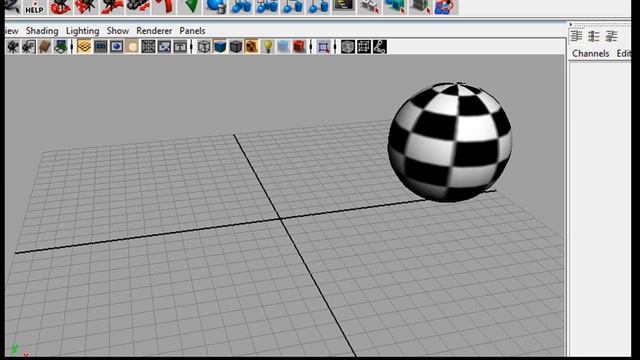This screenshot has height=360, width=640.
Task: Click the dark monitor screen shelf icon
Action: [343, 6]
